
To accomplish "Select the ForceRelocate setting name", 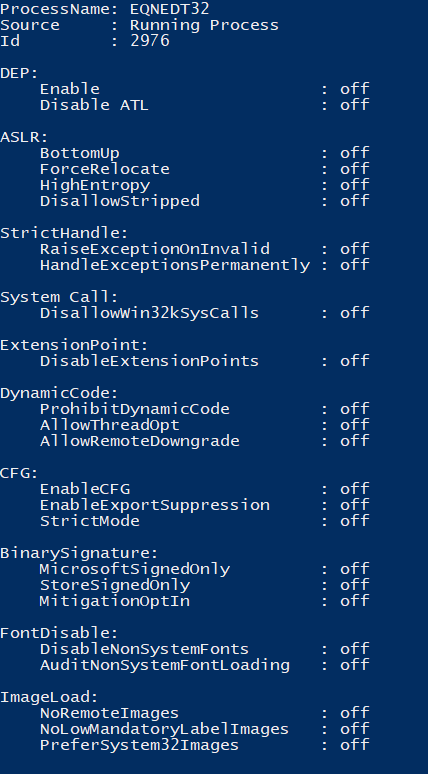I will pyautogui.click(x=105, y=169).
